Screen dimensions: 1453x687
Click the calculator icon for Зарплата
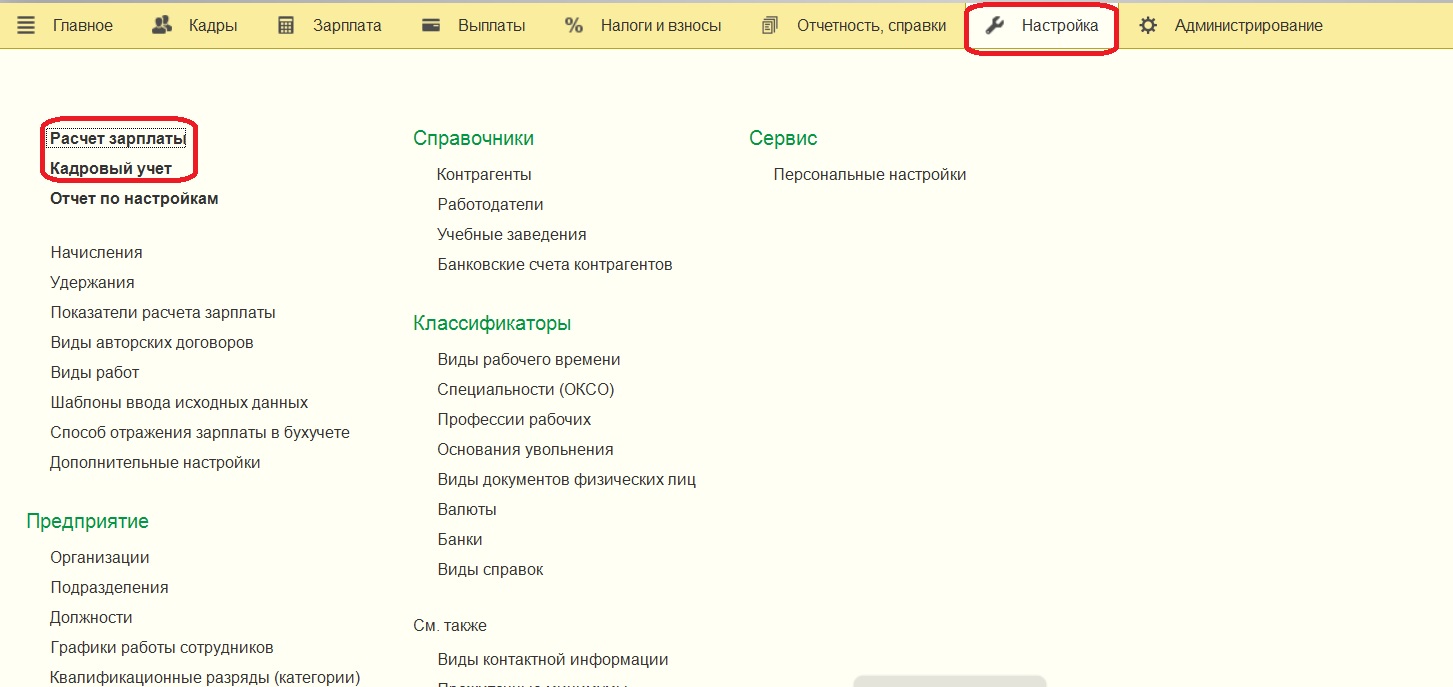286,26
